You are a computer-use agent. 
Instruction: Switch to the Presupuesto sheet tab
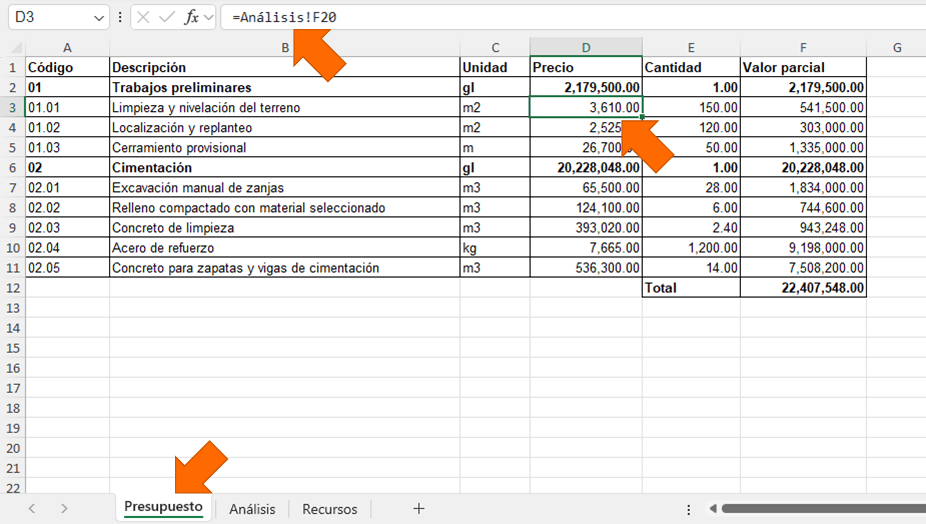click(163, 507)
